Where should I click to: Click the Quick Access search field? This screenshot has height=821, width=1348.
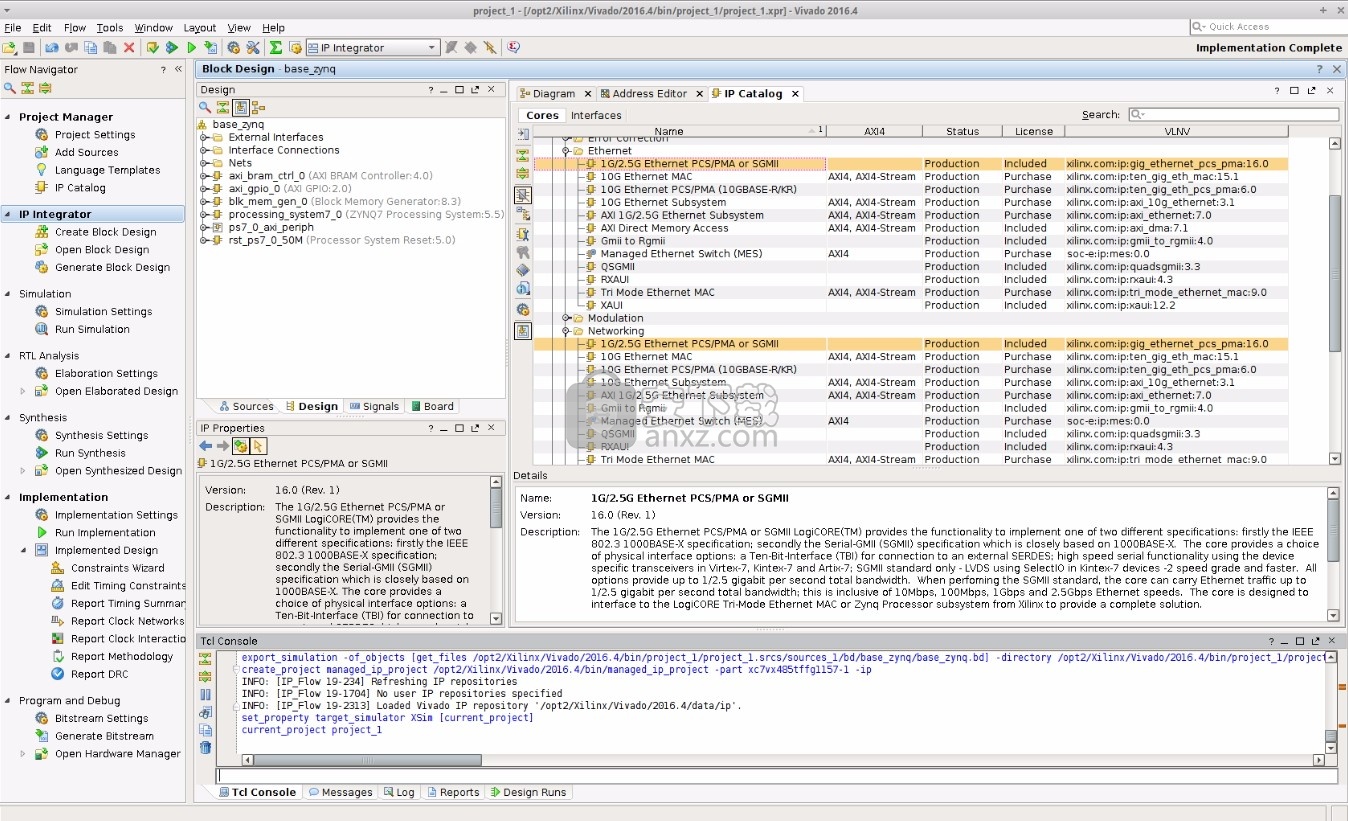tap(1268, 26)
